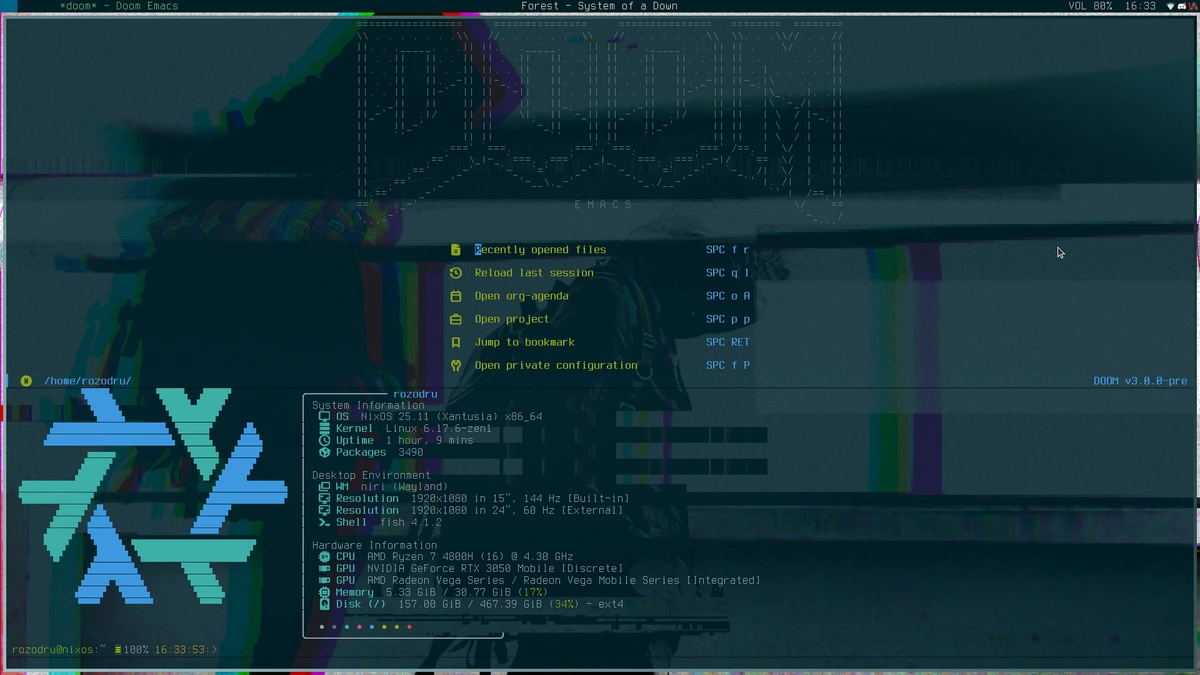
Task: Click the bookmark icon beside Jump to bookmark
Action: click(x=457, y=341)
